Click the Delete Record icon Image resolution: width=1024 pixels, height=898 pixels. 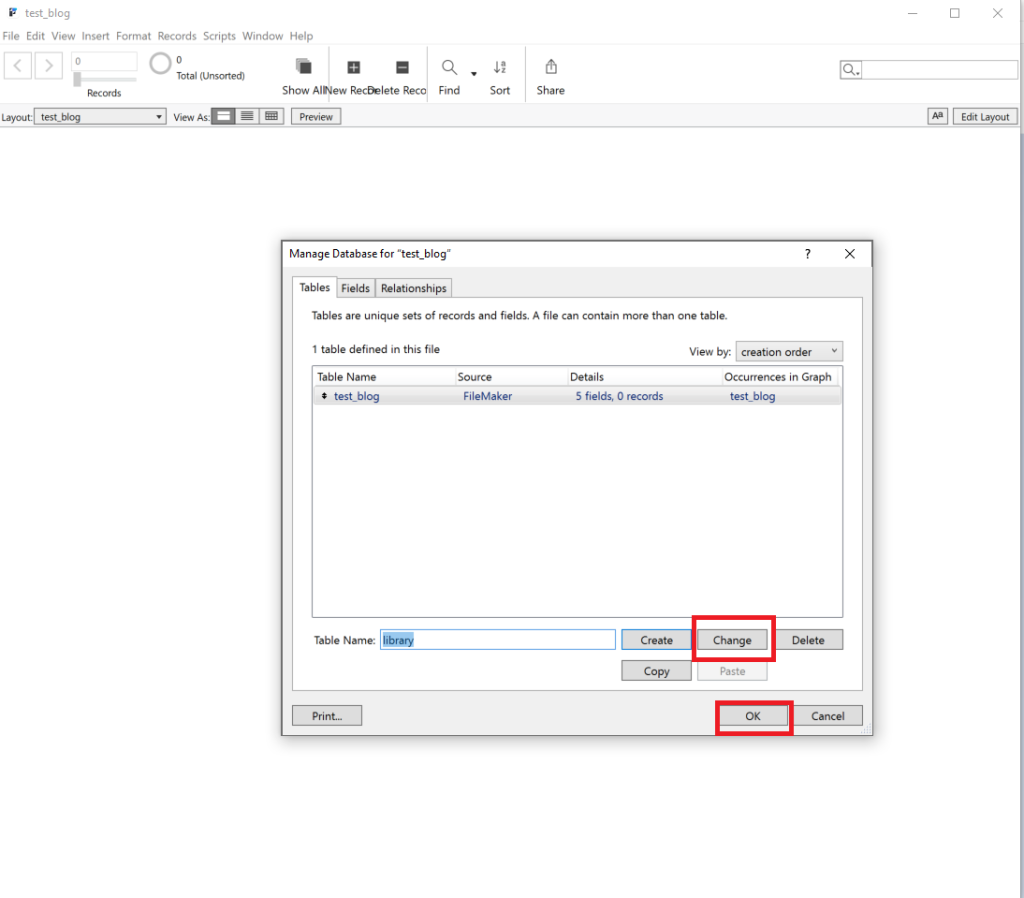point(402,68)
